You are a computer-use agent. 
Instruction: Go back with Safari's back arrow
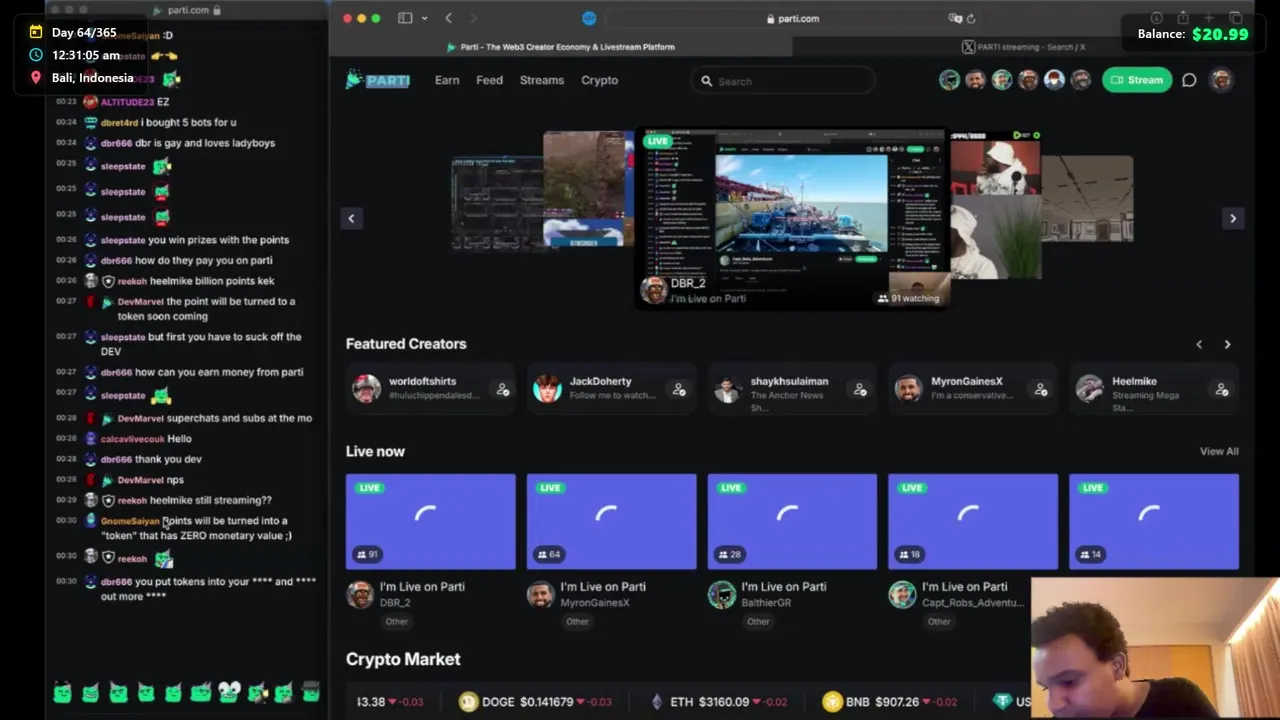tap(448, 18)
